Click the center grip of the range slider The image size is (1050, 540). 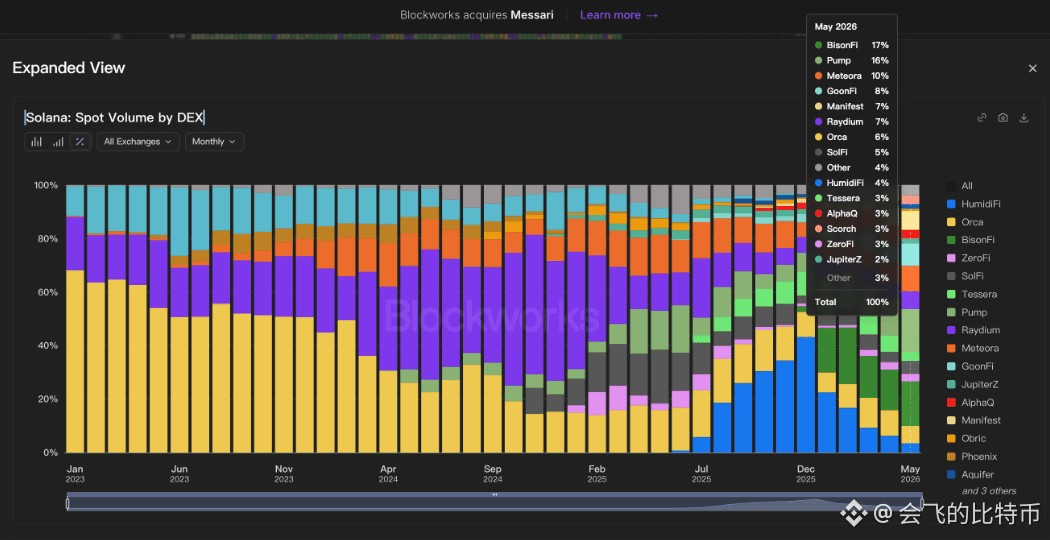click(494, 495)
